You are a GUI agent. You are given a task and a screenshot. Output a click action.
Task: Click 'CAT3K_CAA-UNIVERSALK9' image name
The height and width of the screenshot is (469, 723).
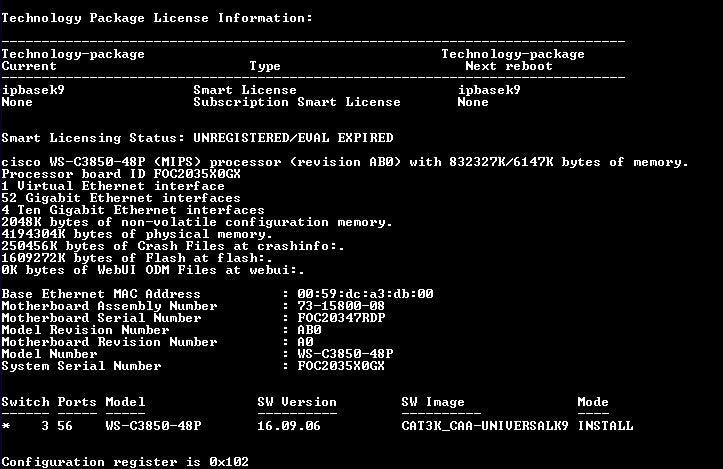(485, 426)
